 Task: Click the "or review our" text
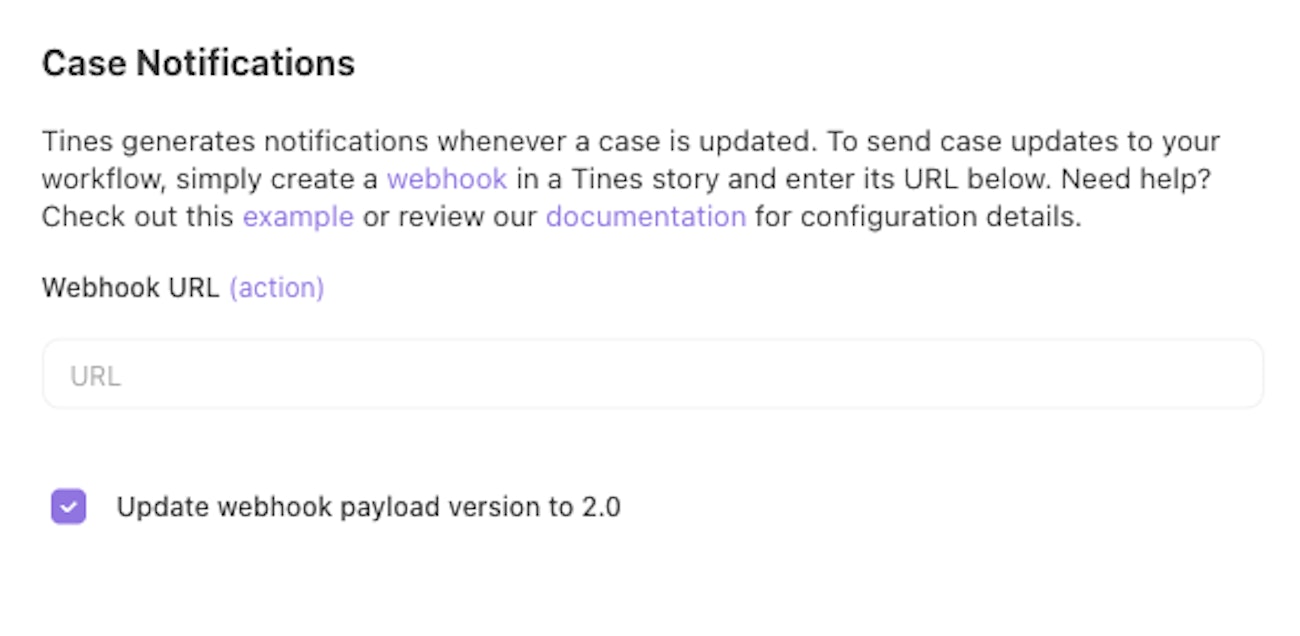coord(450,217)
